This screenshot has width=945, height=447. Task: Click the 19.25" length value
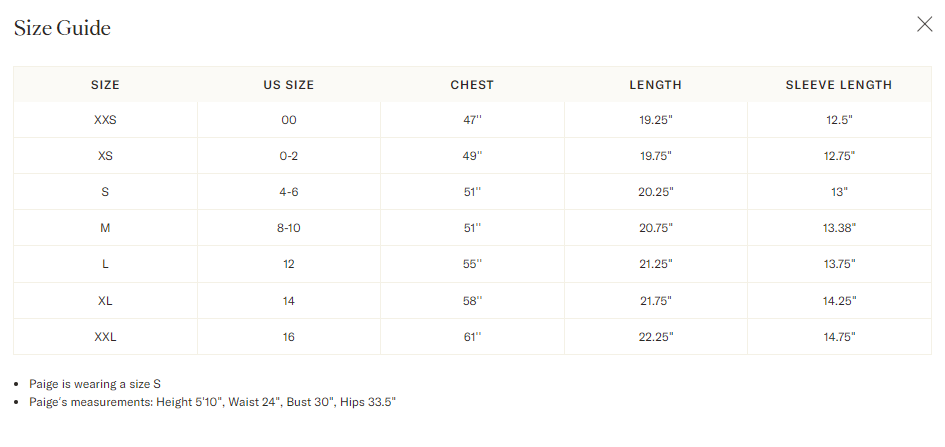pos(655,120)
